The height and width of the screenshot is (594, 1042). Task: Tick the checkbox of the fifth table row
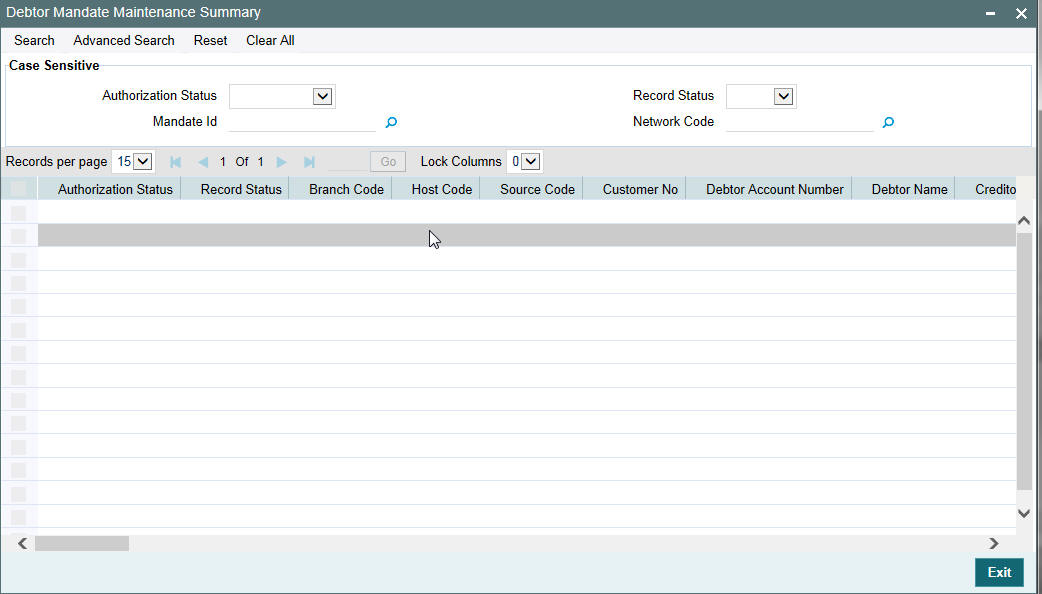point(19,306)
